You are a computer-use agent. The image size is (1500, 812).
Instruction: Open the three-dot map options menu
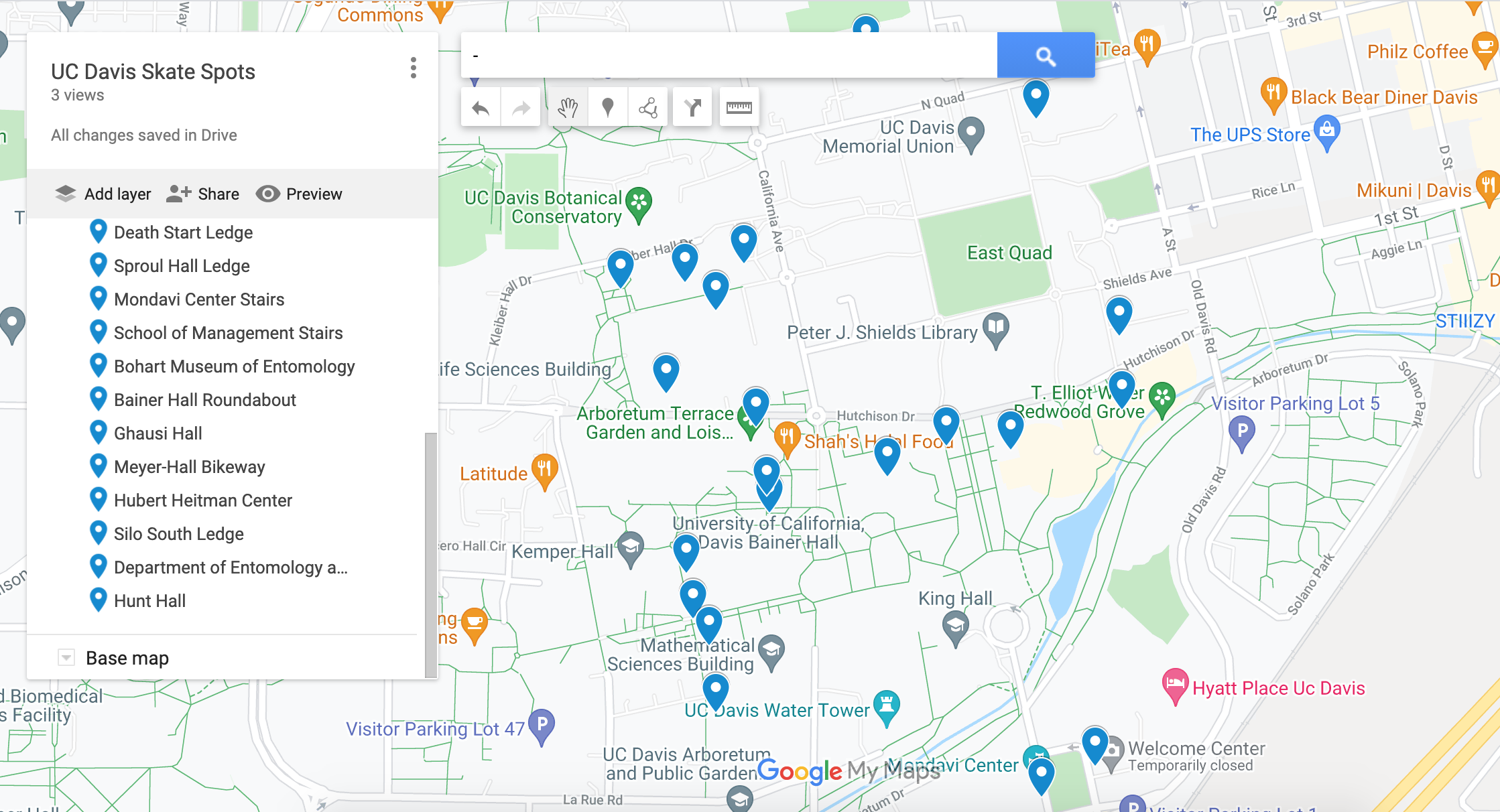413,68
